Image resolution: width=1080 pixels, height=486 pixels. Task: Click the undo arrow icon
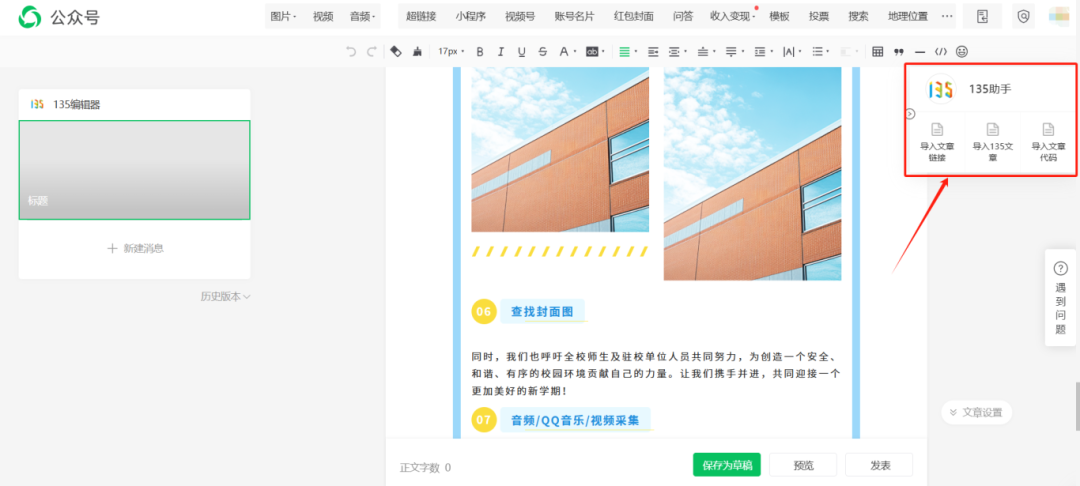(x=351, y=51)
